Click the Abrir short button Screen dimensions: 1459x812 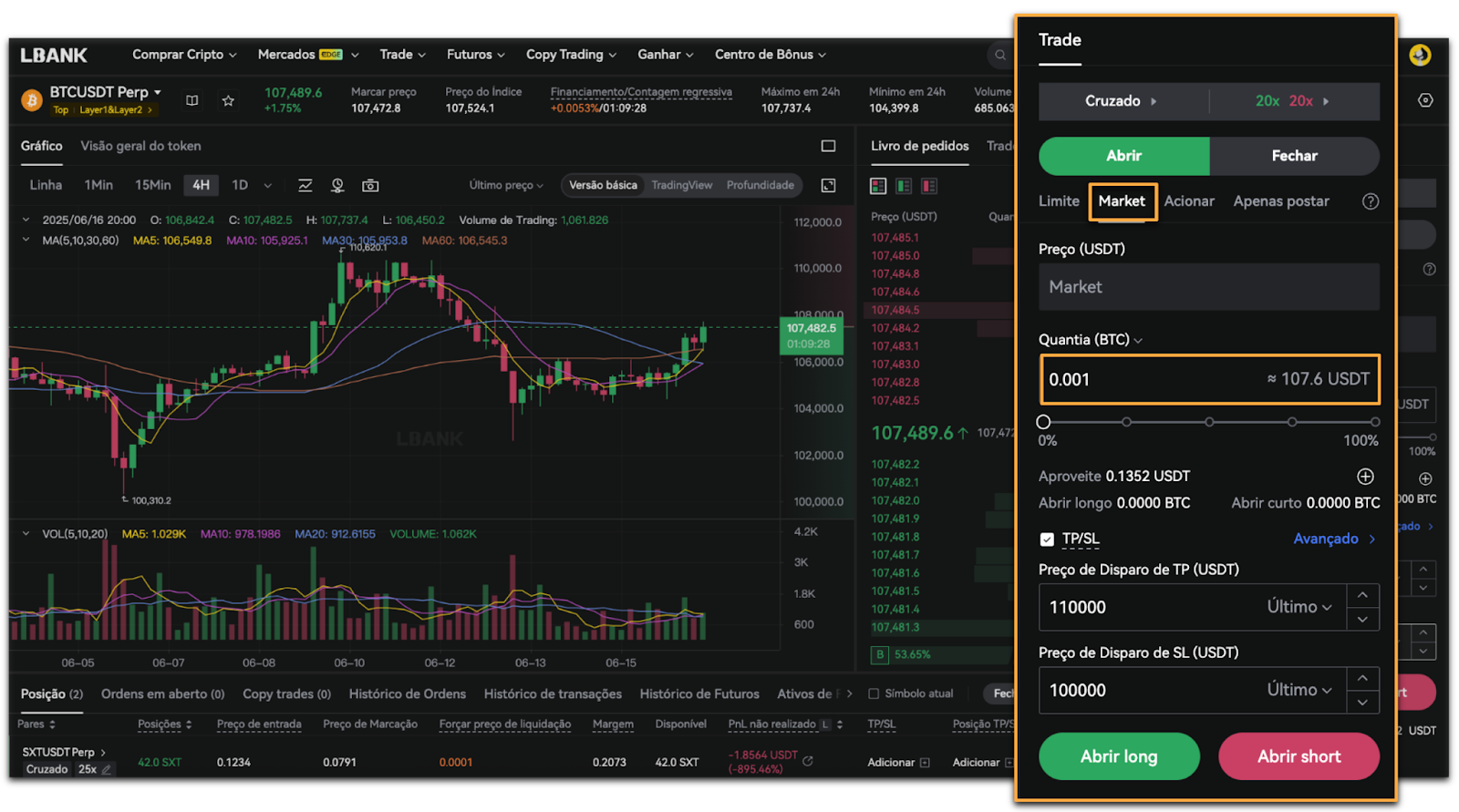pyautogui.click(x=1299, y=756)
